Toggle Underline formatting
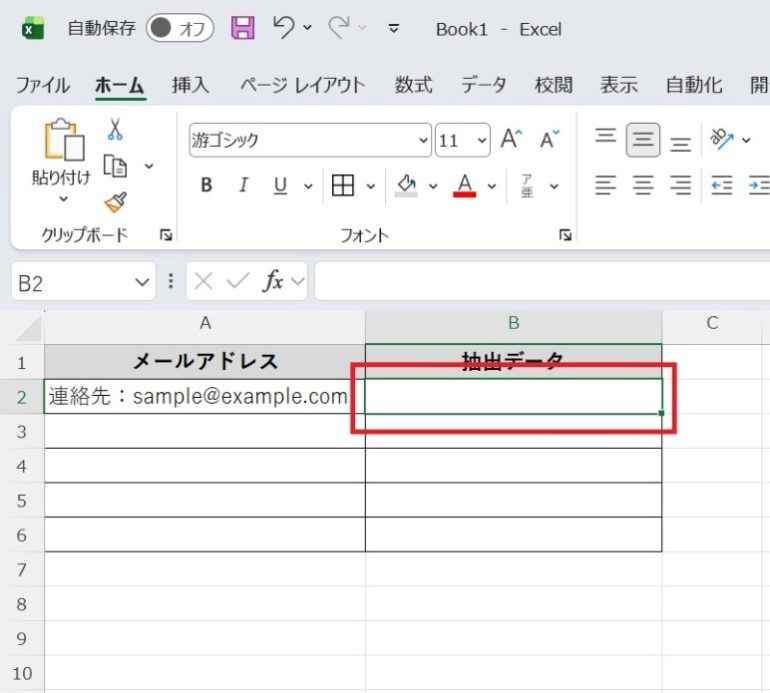770x693 pixels. point(280,186)
